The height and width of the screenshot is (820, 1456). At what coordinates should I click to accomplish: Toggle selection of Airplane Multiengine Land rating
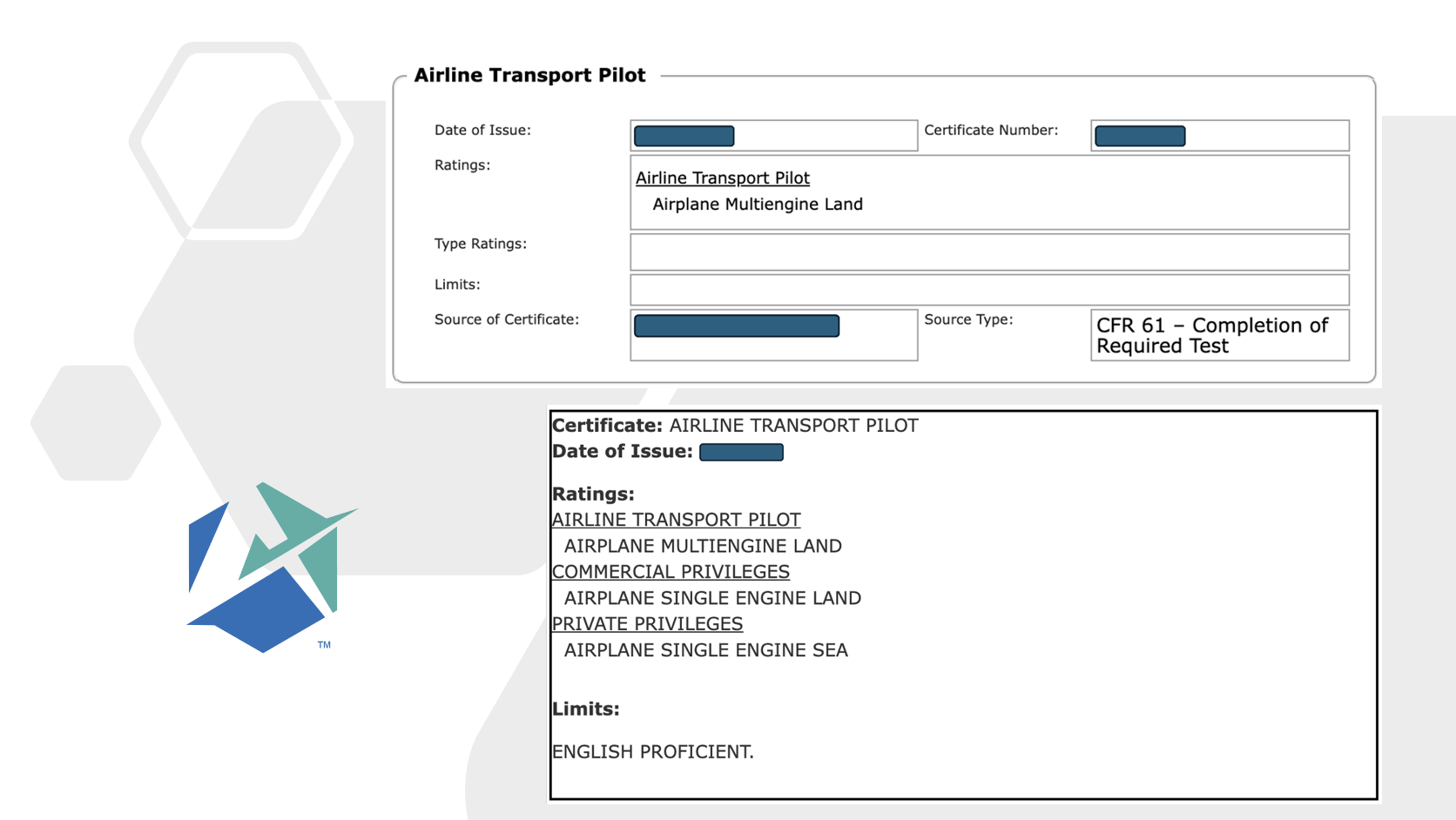(757, 204)
